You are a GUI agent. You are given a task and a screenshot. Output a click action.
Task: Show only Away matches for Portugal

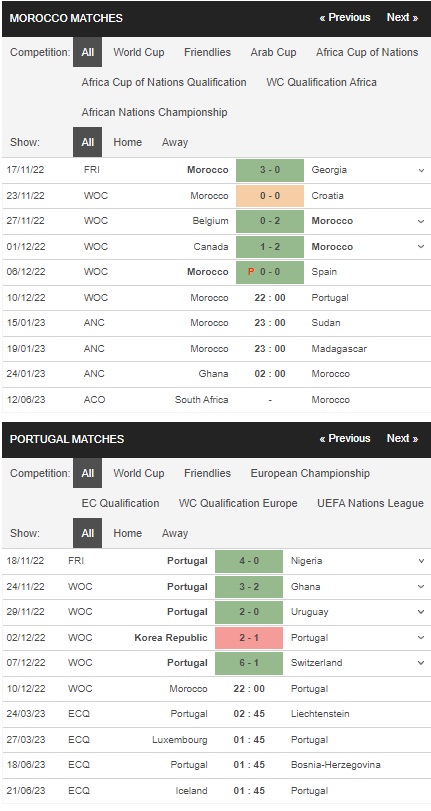click(x=175, y=533)
